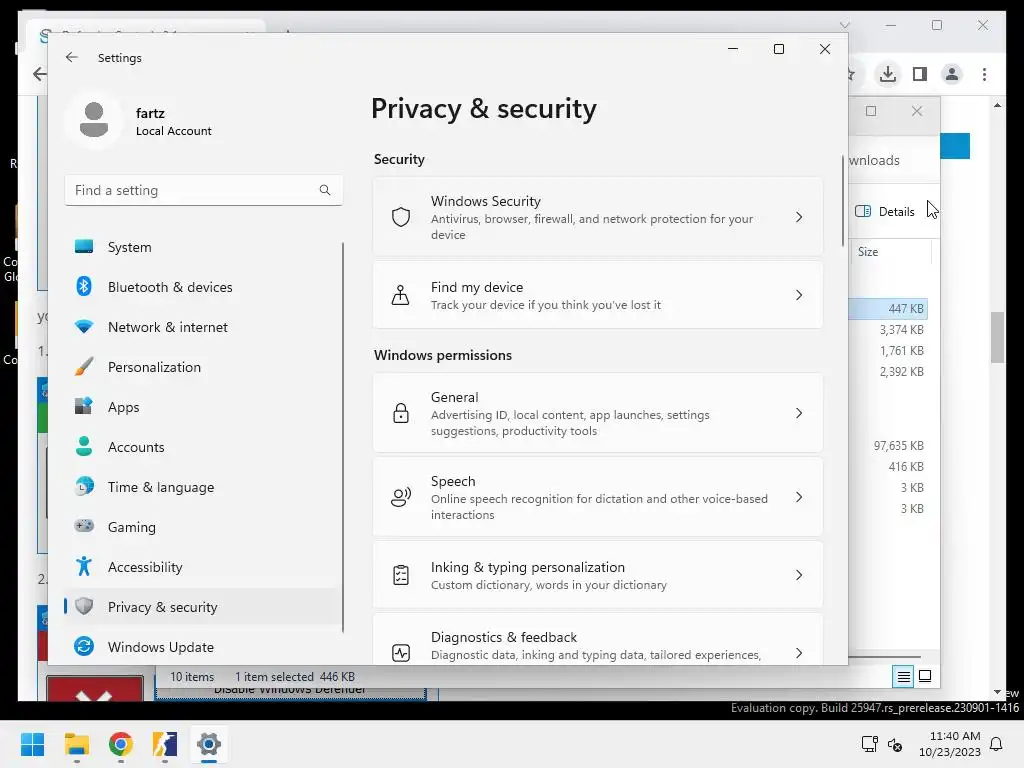Select the 3,374 KB file row

tap(888, 330)
